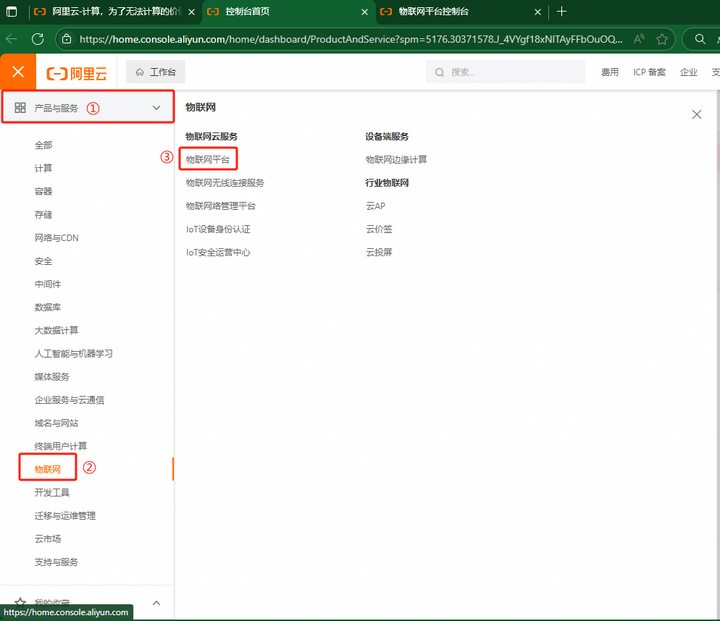Select the 网络与CDN category
Image resolution: width=720 pixels, height=621 pixels.
pyautogui.click(x=56, y=238)
